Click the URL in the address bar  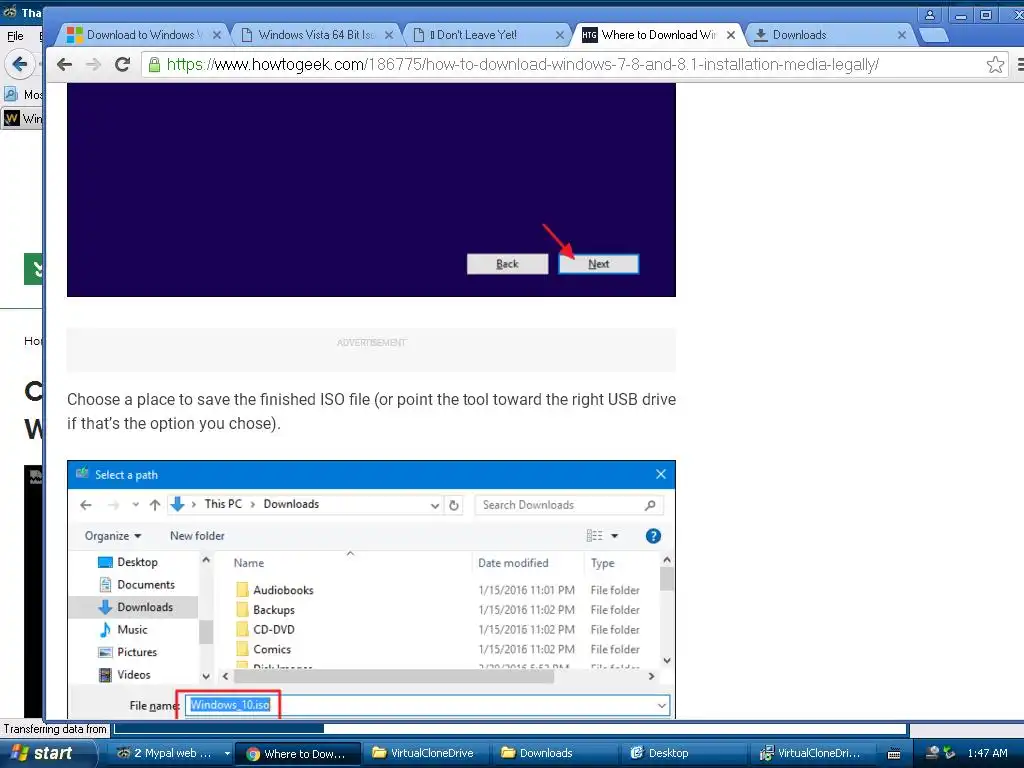tap(522, 65)
